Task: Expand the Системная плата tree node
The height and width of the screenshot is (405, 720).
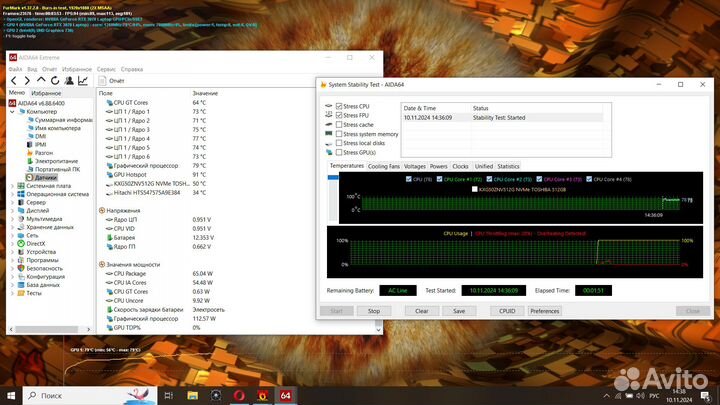Action: (12, 186)
